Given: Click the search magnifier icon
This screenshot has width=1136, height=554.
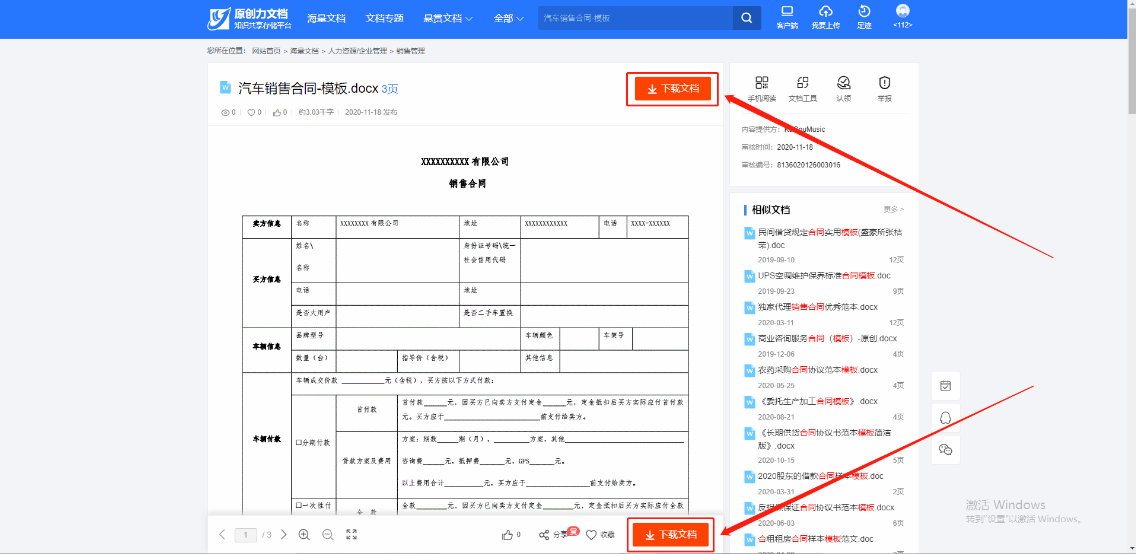Looking at the screenshot, I should point(746,18).
